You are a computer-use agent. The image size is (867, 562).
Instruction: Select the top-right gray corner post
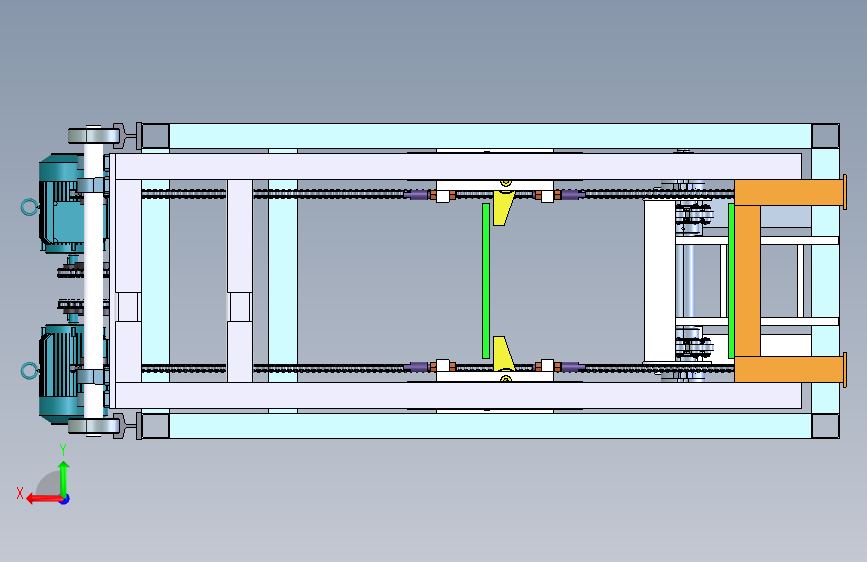tap(825, 136)
